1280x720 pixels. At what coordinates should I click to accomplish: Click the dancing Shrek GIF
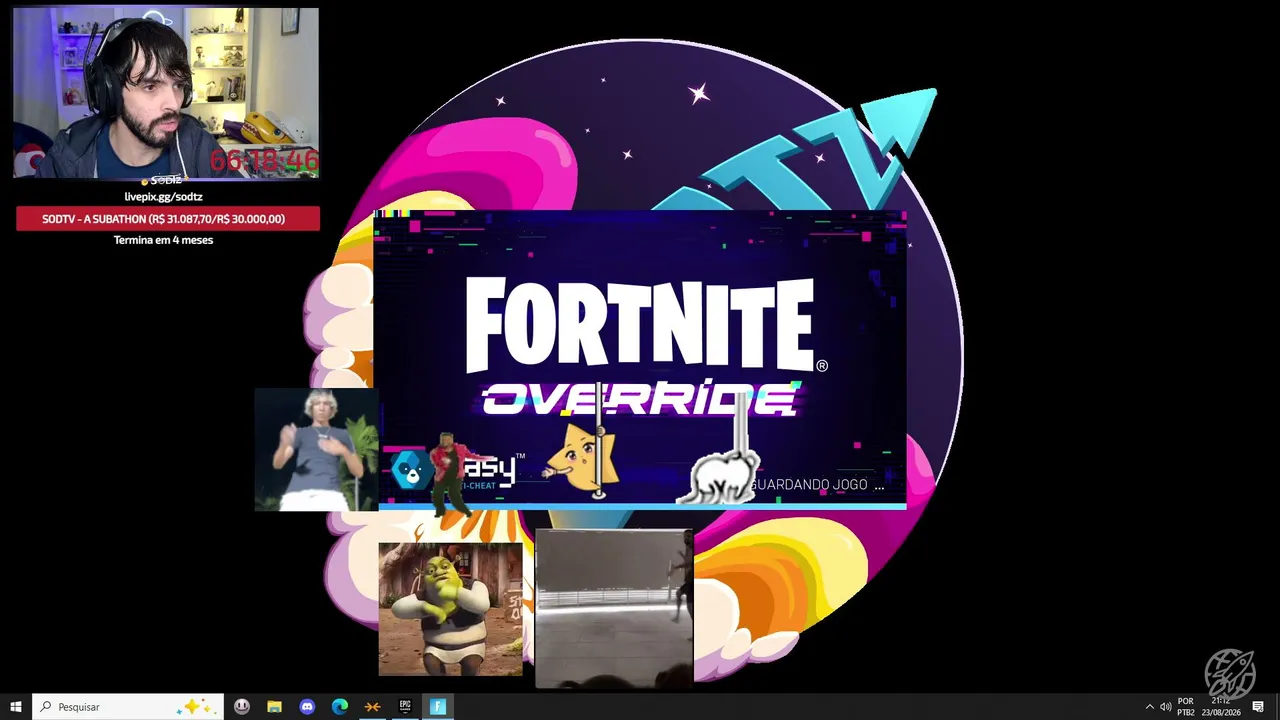tap(450, 609)
